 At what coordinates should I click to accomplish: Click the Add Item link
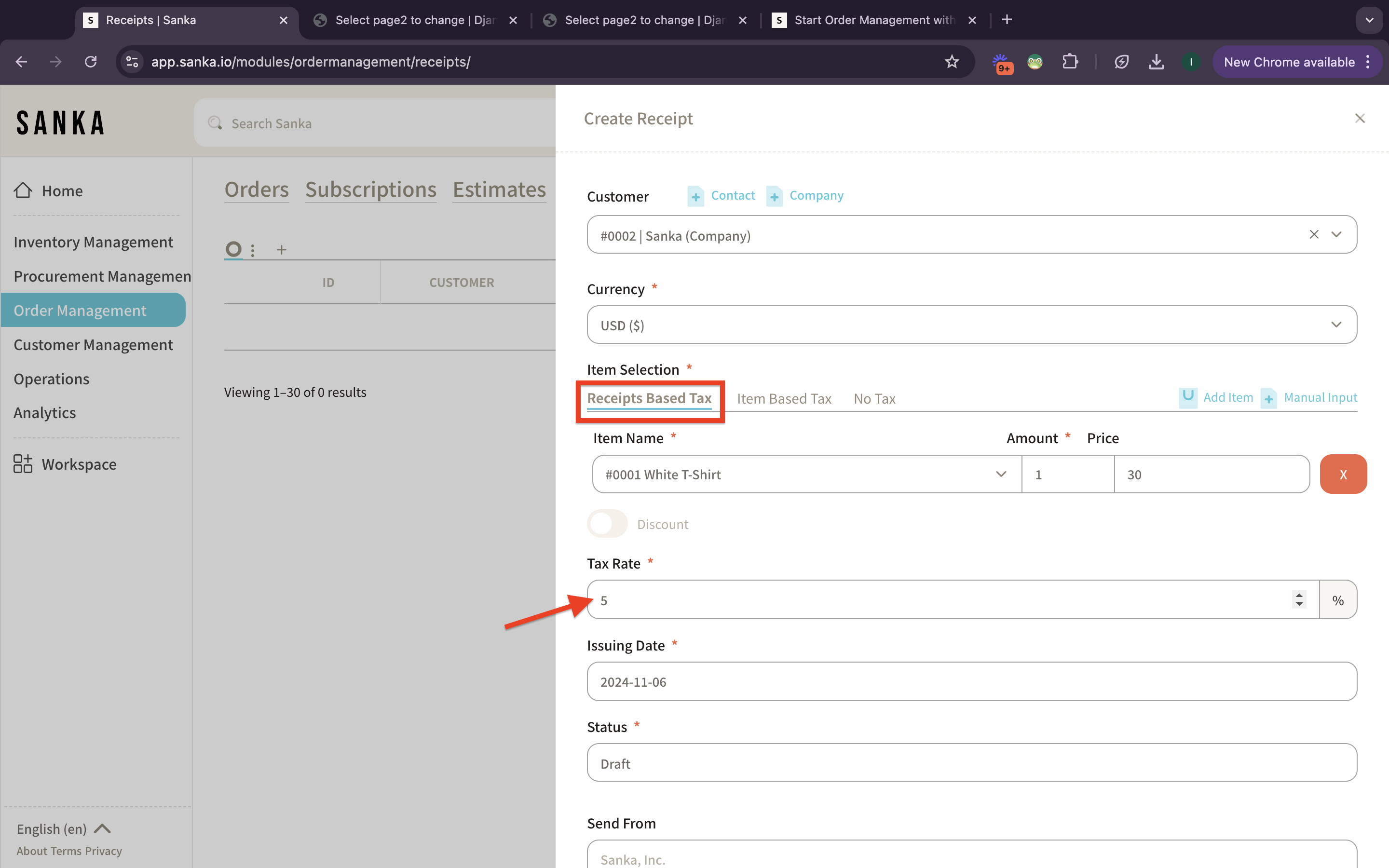pos(1227,397)
